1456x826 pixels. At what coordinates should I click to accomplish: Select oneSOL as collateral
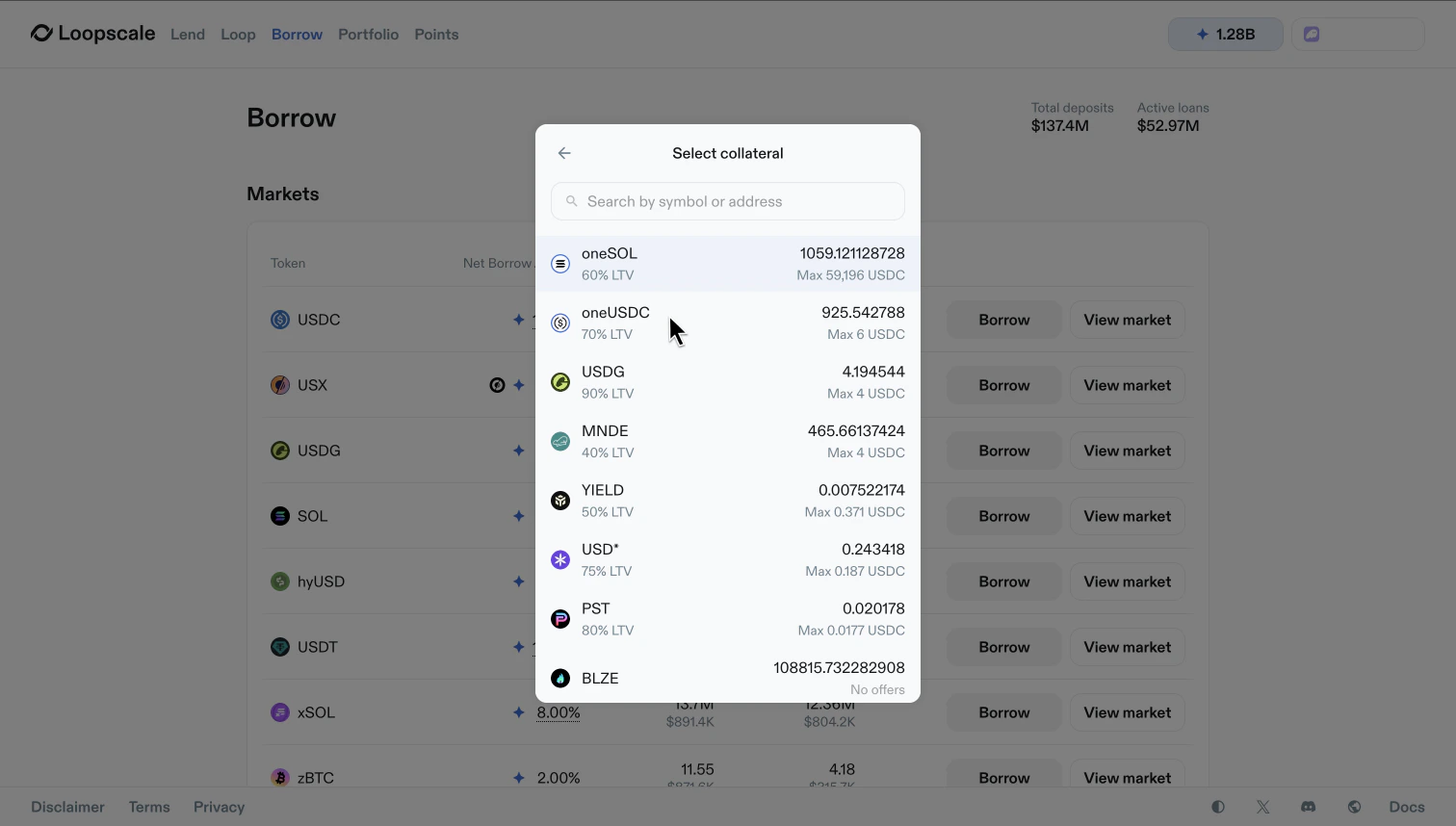pyautogui.click(x=728, y=264)
